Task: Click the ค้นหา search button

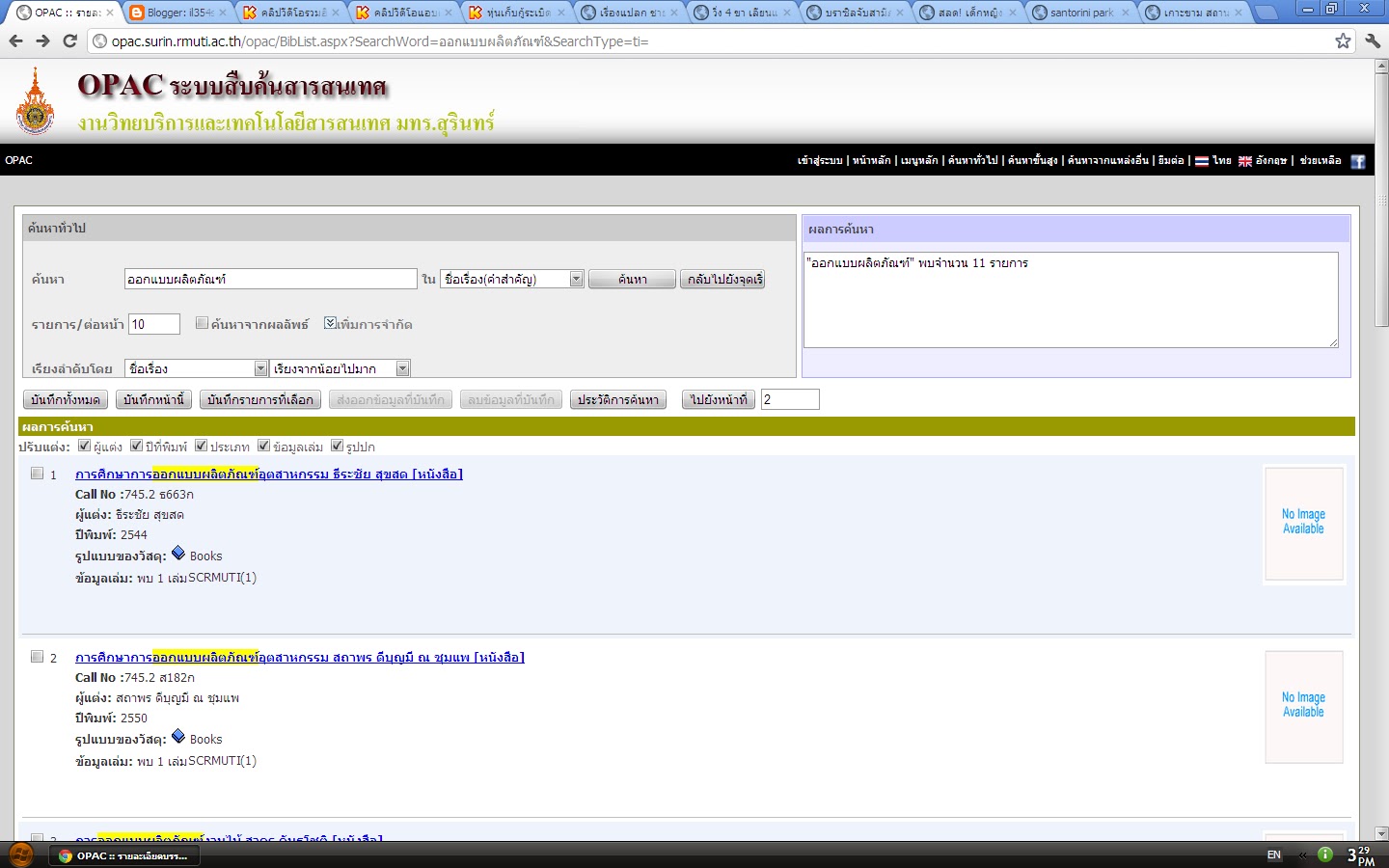Action: [632, 279]
